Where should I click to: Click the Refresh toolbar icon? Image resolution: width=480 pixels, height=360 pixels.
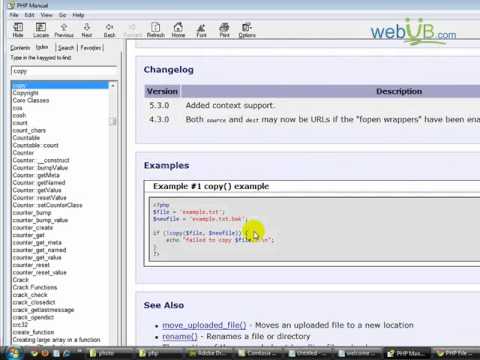pyautogui.click(x=156, y=30)
